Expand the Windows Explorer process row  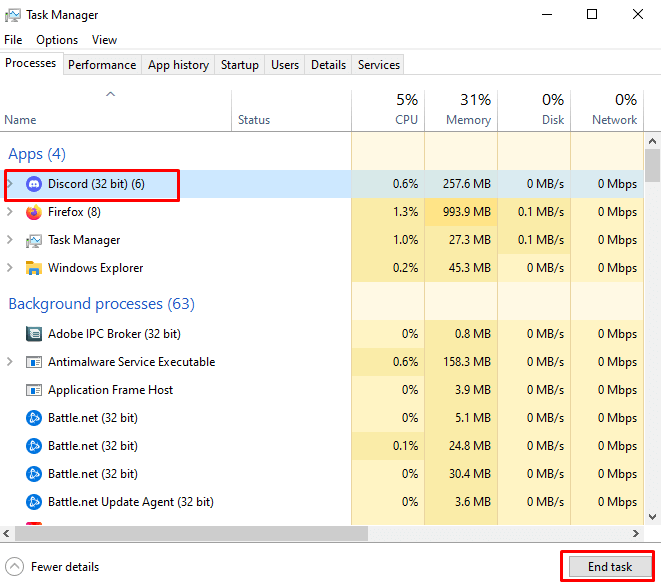point(10,268)
